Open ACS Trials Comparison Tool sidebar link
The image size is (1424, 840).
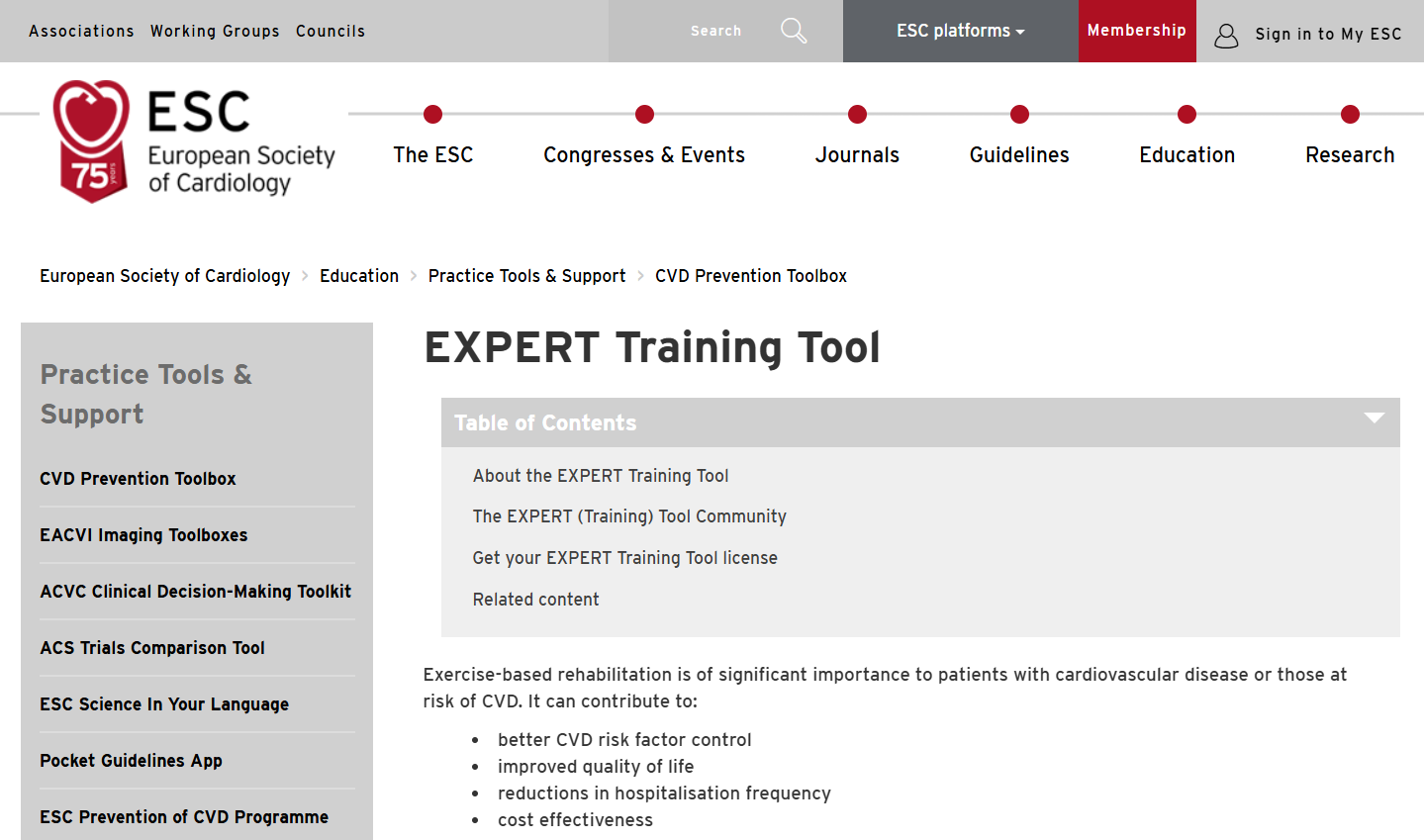click(152, 648)
